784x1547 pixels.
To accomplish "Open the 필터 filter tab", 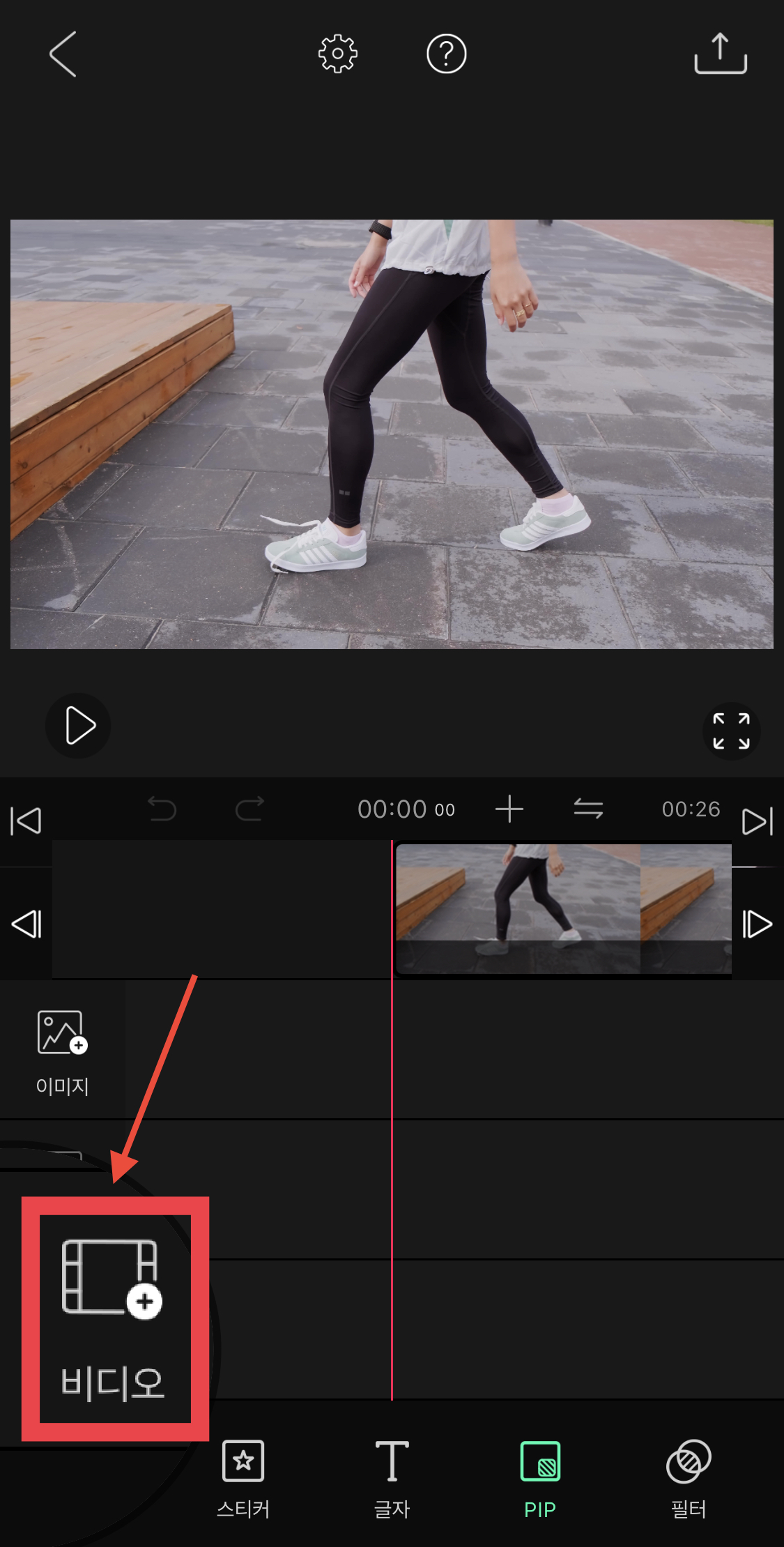I will tap(689, 1479).
